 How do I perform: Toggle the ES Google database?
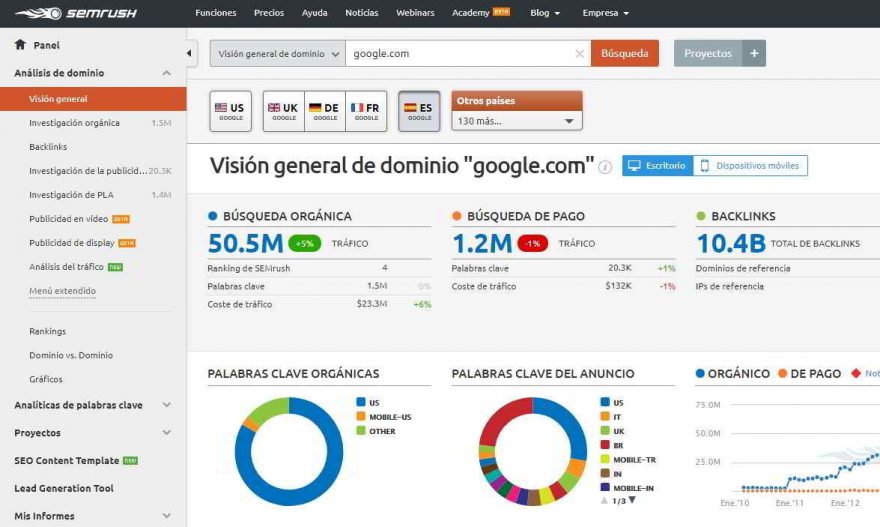(x=419, y=111)
